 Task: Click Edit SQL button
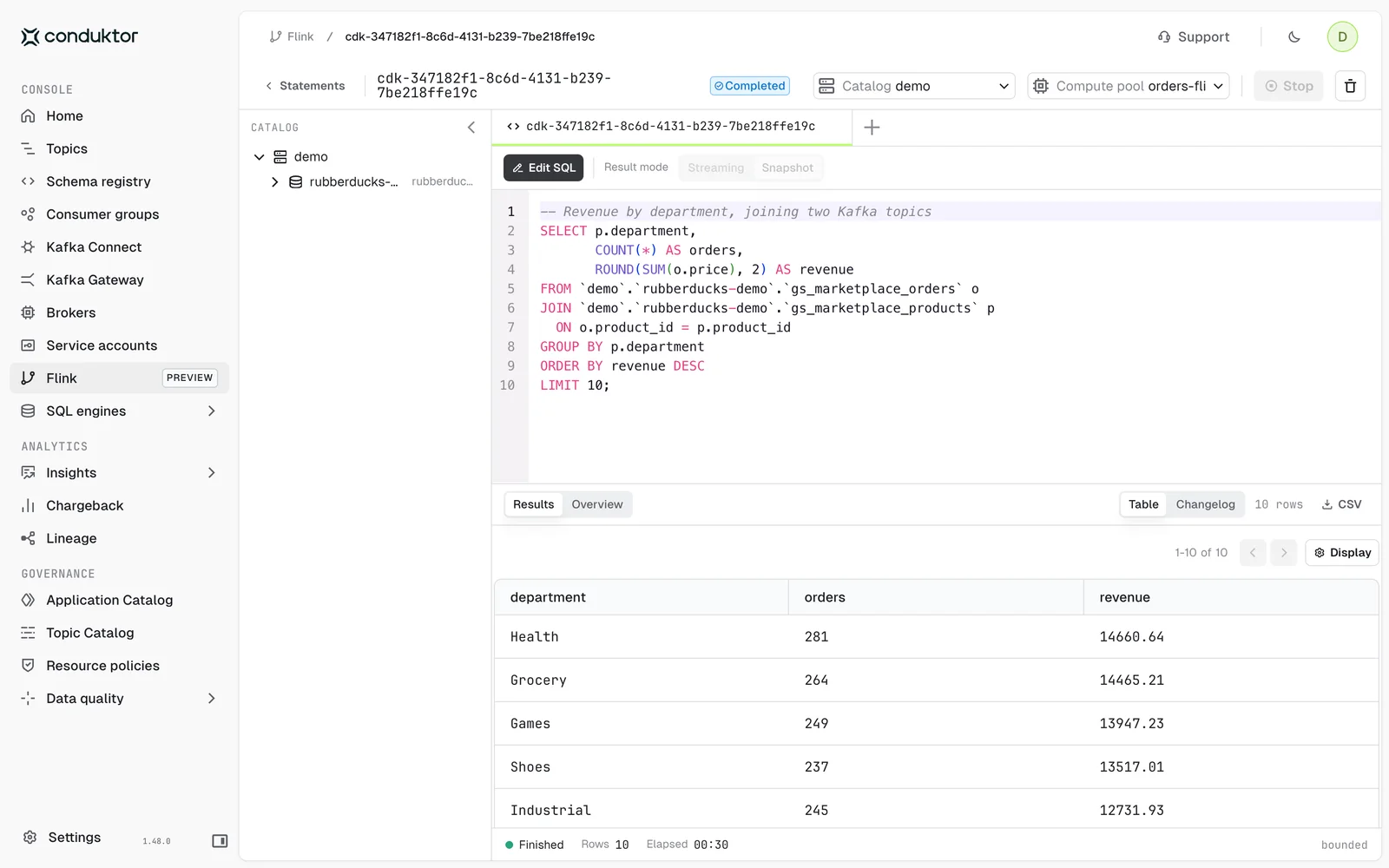543,168
